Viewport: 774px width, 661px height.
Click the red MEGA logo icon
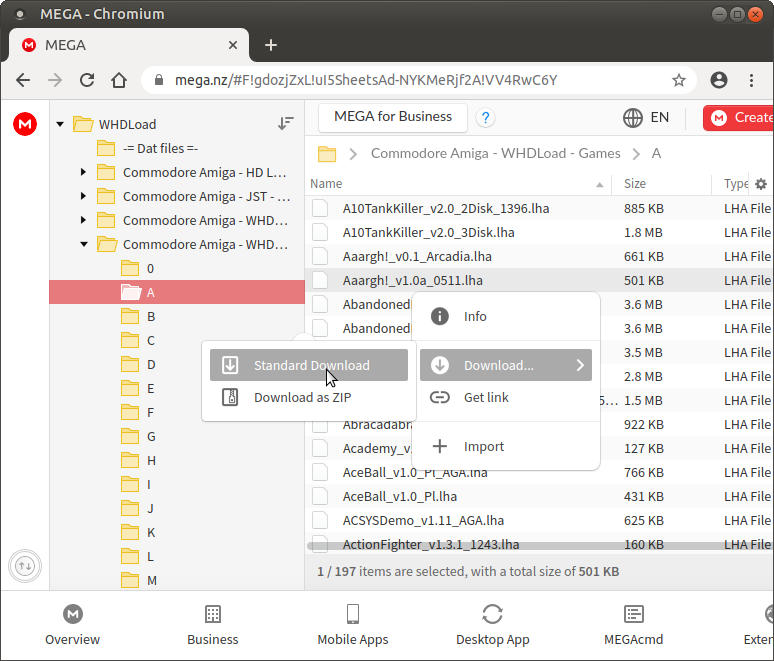25,123
